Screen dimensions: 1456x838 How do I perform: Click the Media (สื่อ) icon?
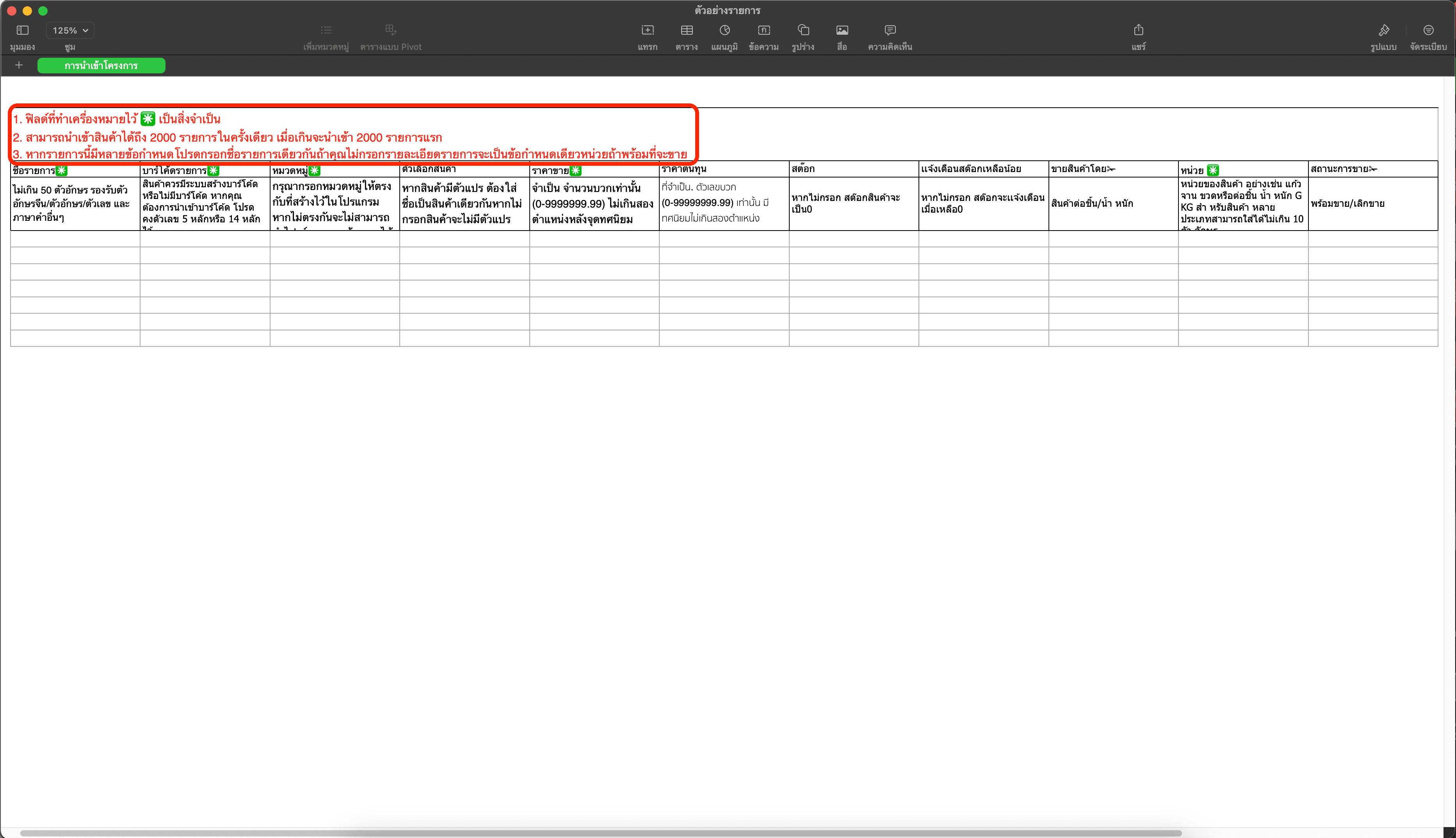pos(842,30)
